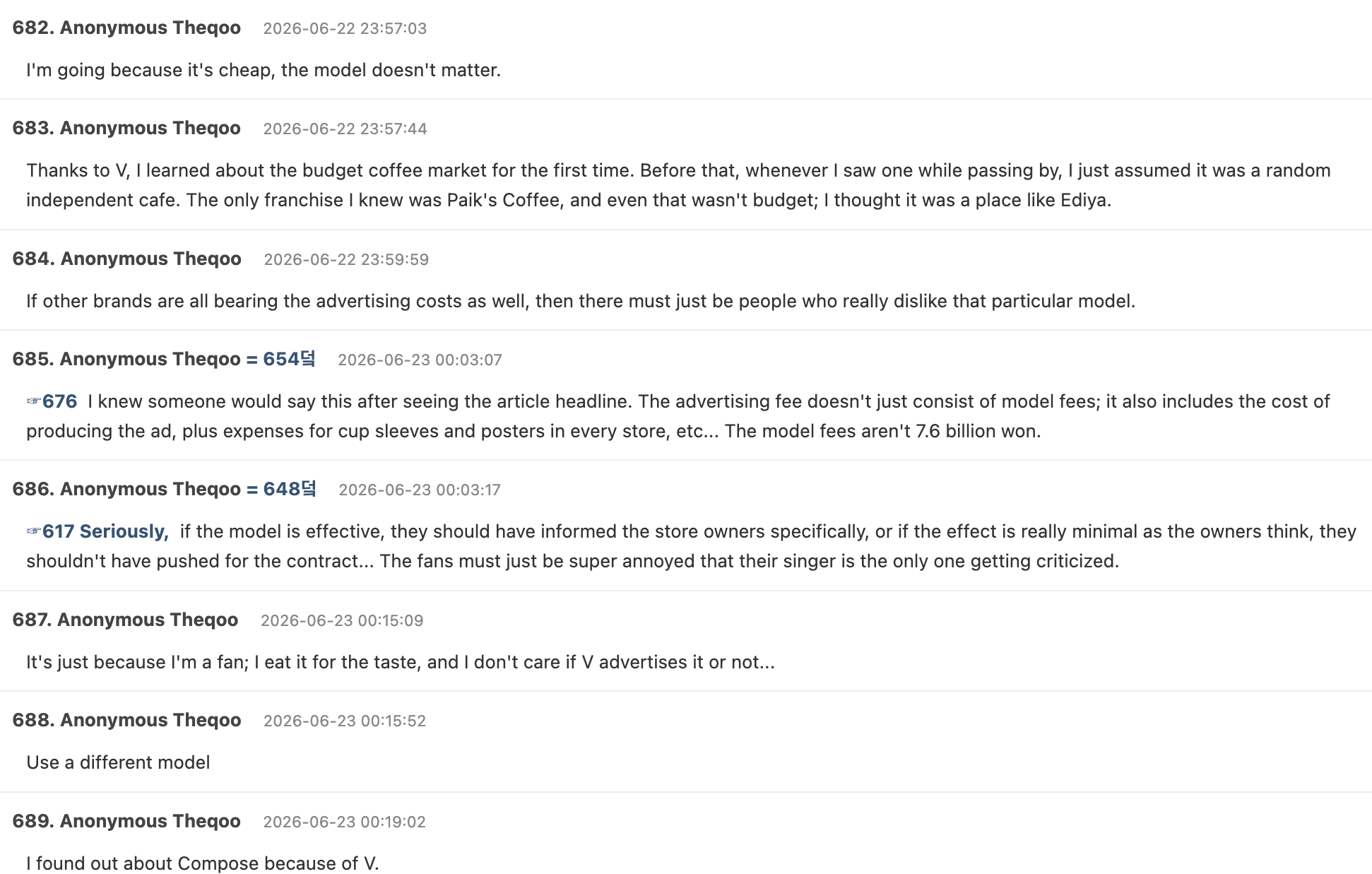Click the pointing-hand icon before 617
The height and width of the screenshot is (874, 1372).
34,531
